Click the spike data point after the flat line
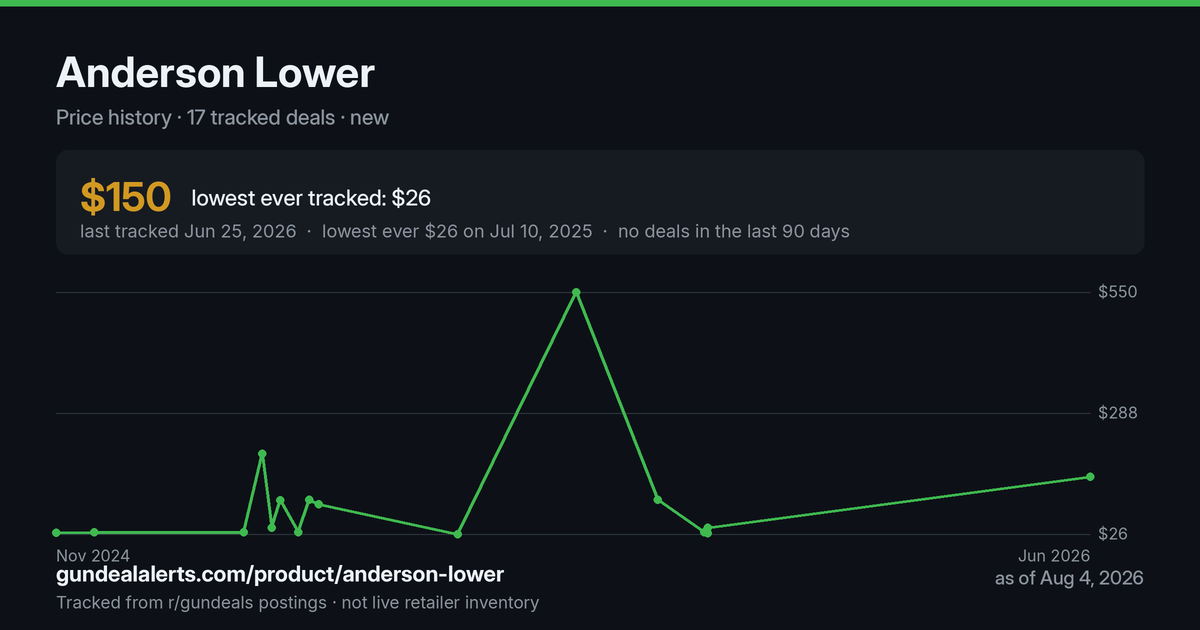This screenshot has height=630, width=1200. click(x=262, y=454)
